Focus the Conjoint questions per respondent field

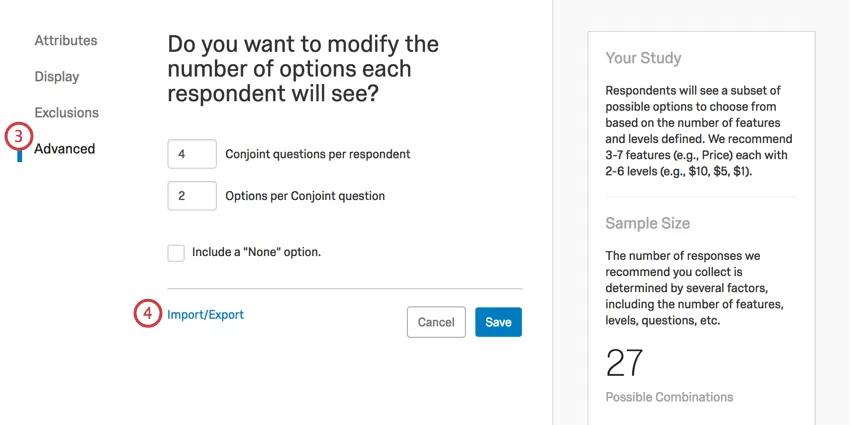click(192, 154)
